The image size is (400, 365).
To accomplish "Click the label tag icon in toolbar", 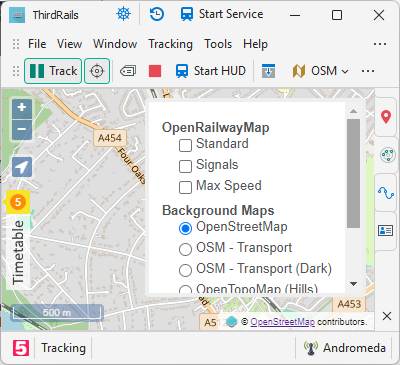I will 128,71.
